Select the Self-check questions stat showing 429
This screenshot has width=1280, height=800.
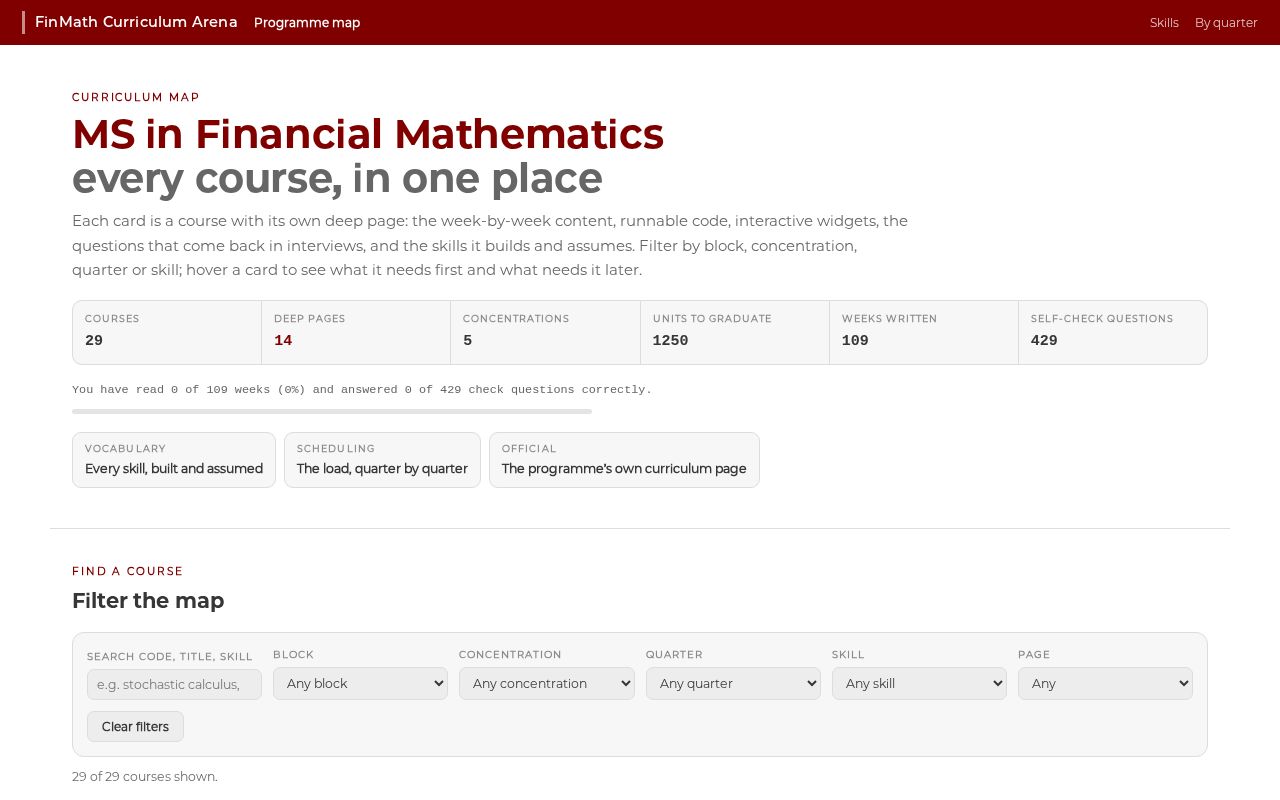click(1113, 332)
